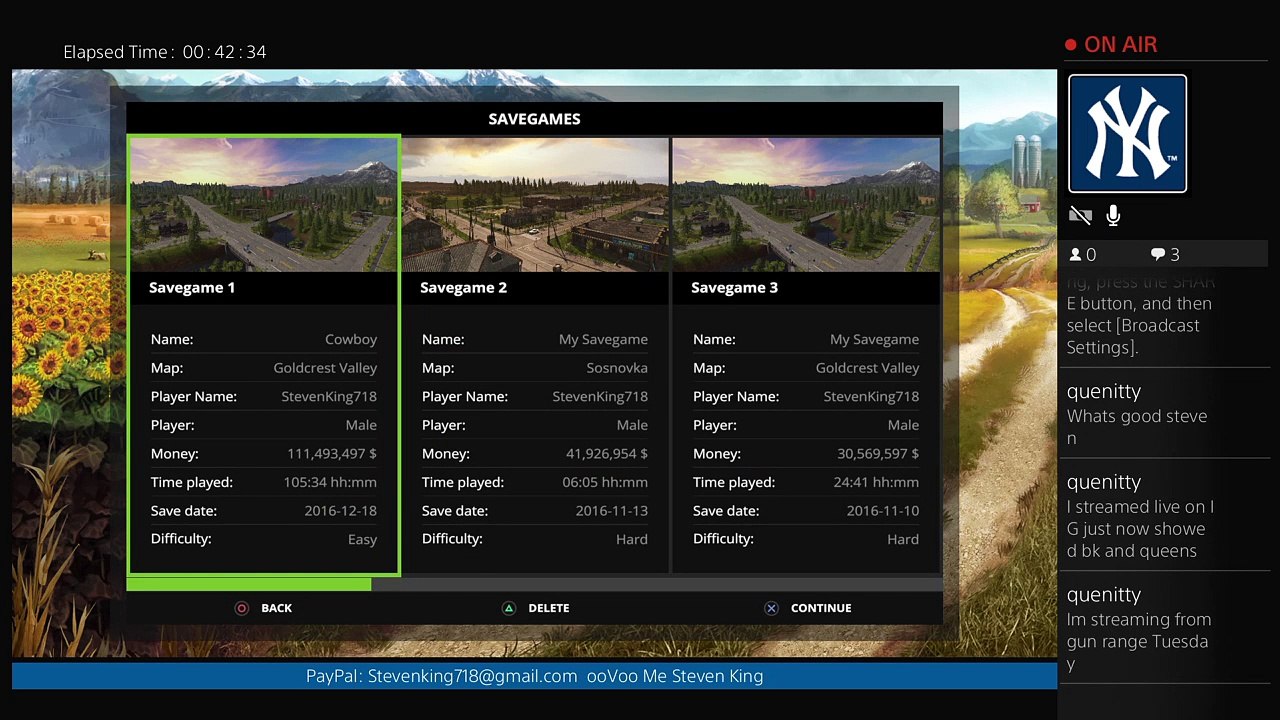Select the Savegame 2 Sosnovka thumbnail
This screenshot has width=1280, height=720.
(535, 205)
